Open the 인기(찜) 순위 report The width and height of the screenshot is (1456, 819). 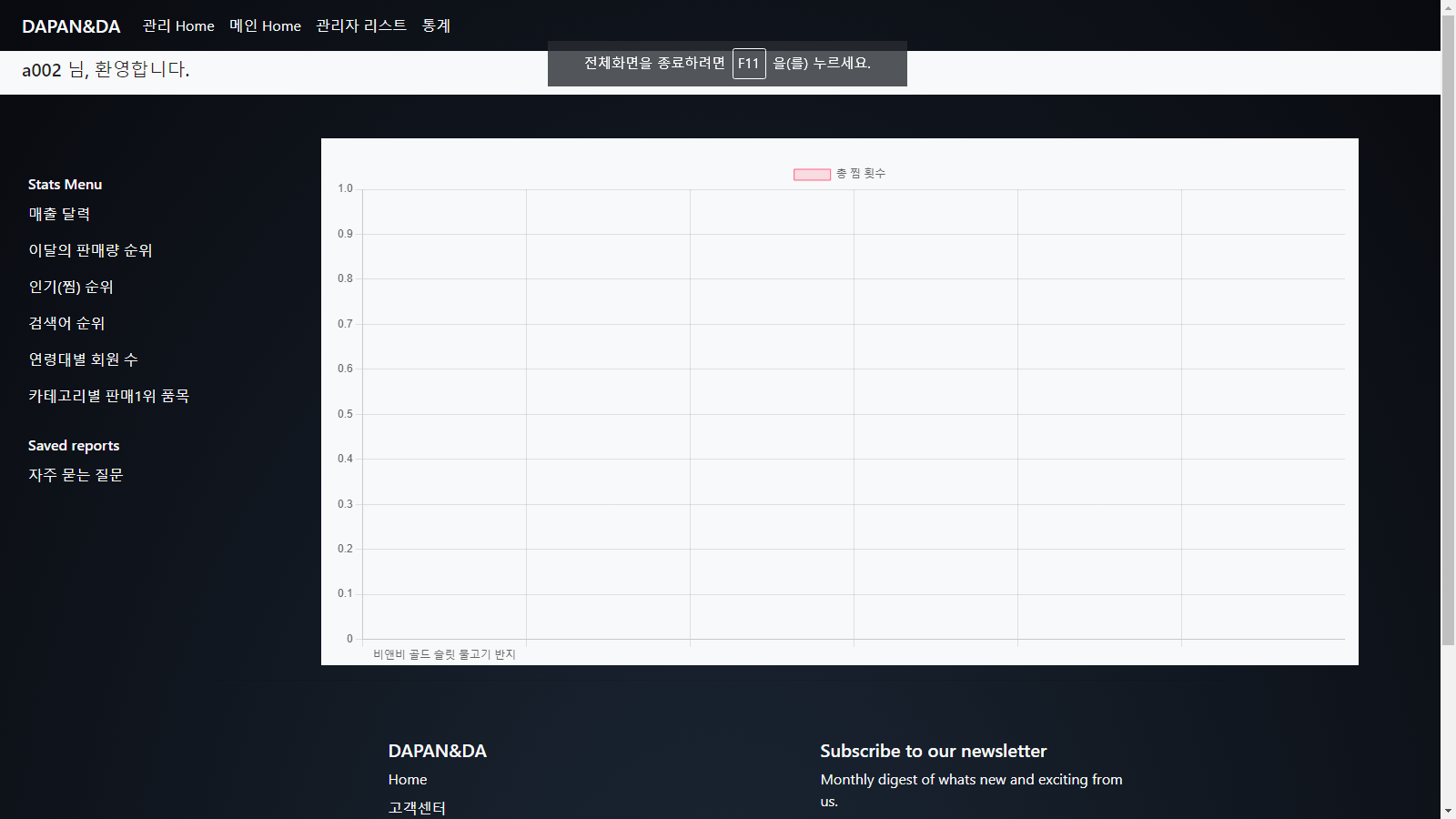click(x=70, y=287)
